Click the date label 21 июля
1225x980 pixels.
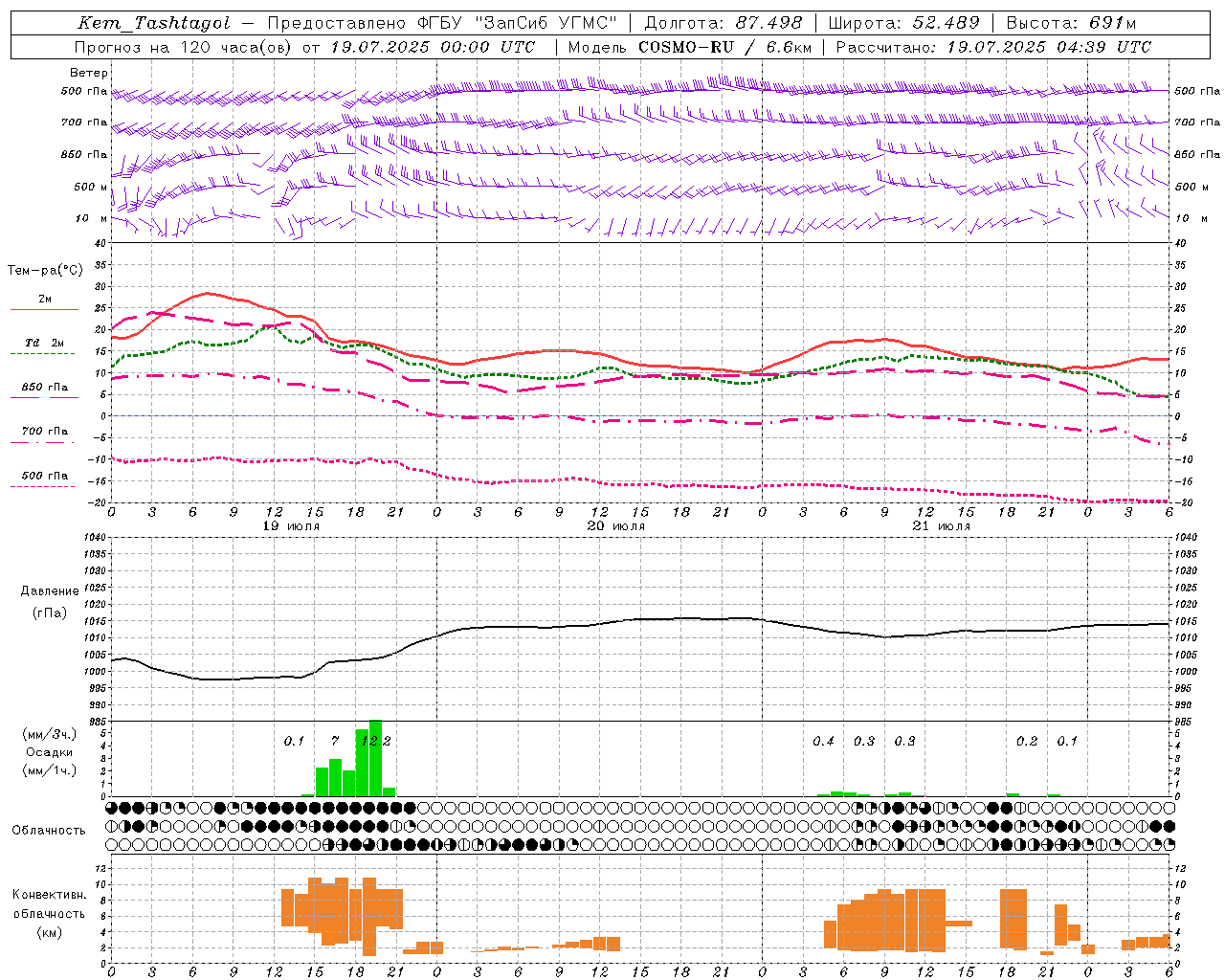pos(942,526)
